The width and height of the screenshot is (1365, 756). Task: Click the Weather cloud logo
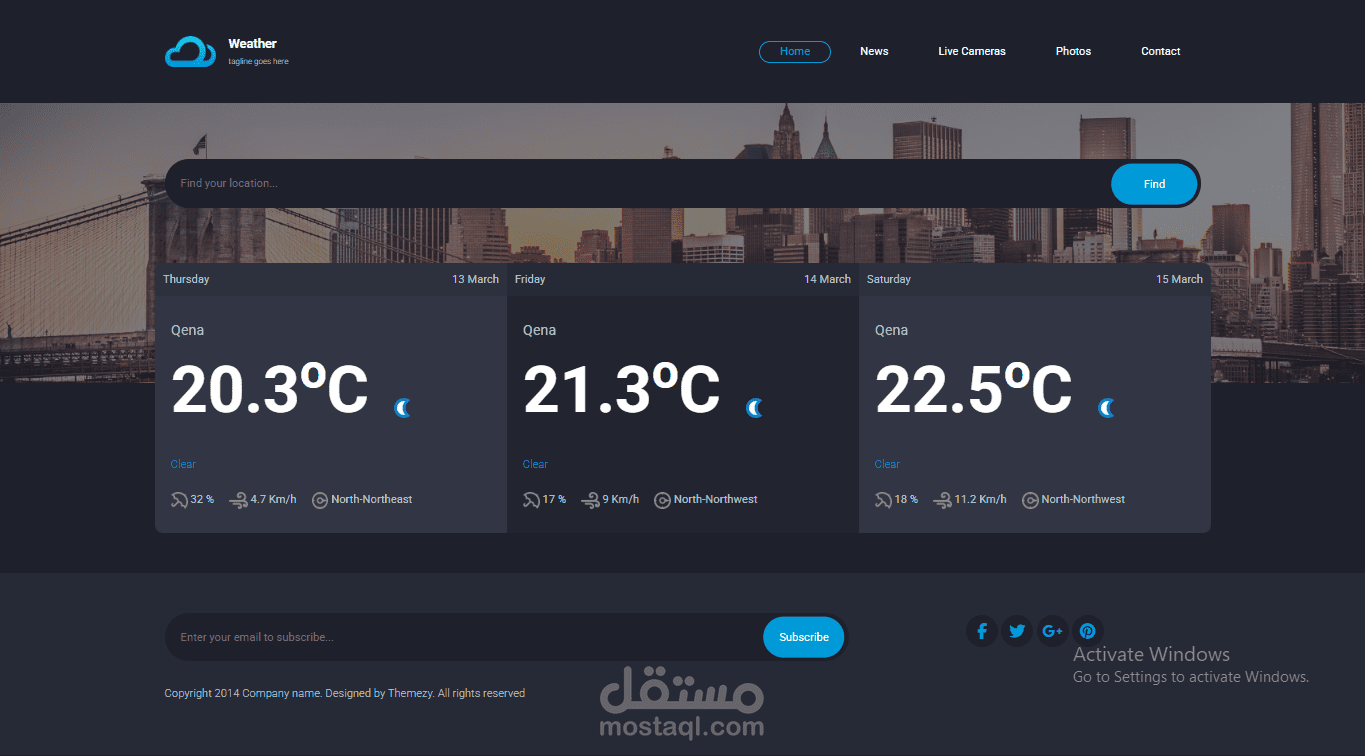tap(189, 50)
